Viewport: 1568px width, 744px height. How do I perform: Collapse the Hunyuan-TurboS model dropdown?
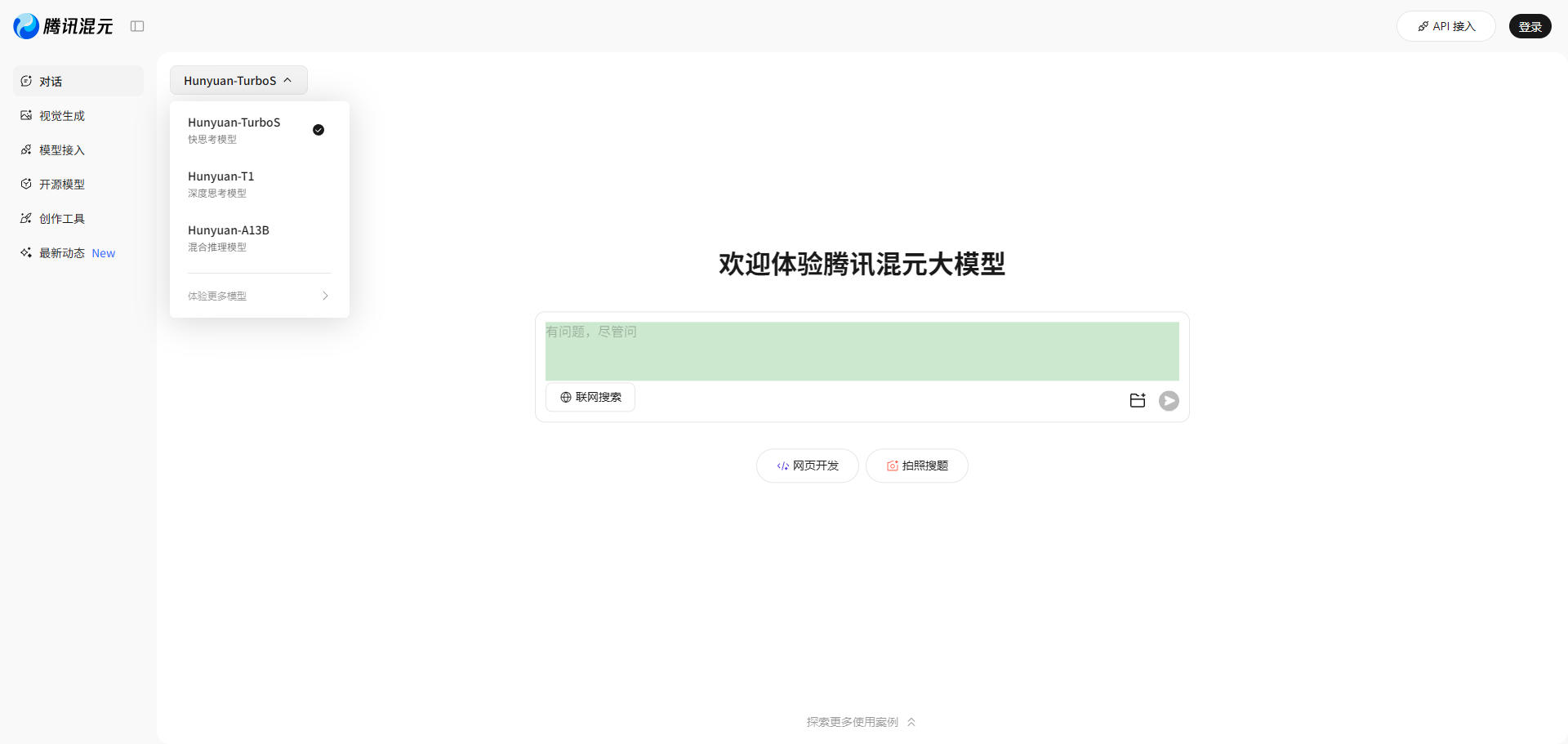(238, 80)
